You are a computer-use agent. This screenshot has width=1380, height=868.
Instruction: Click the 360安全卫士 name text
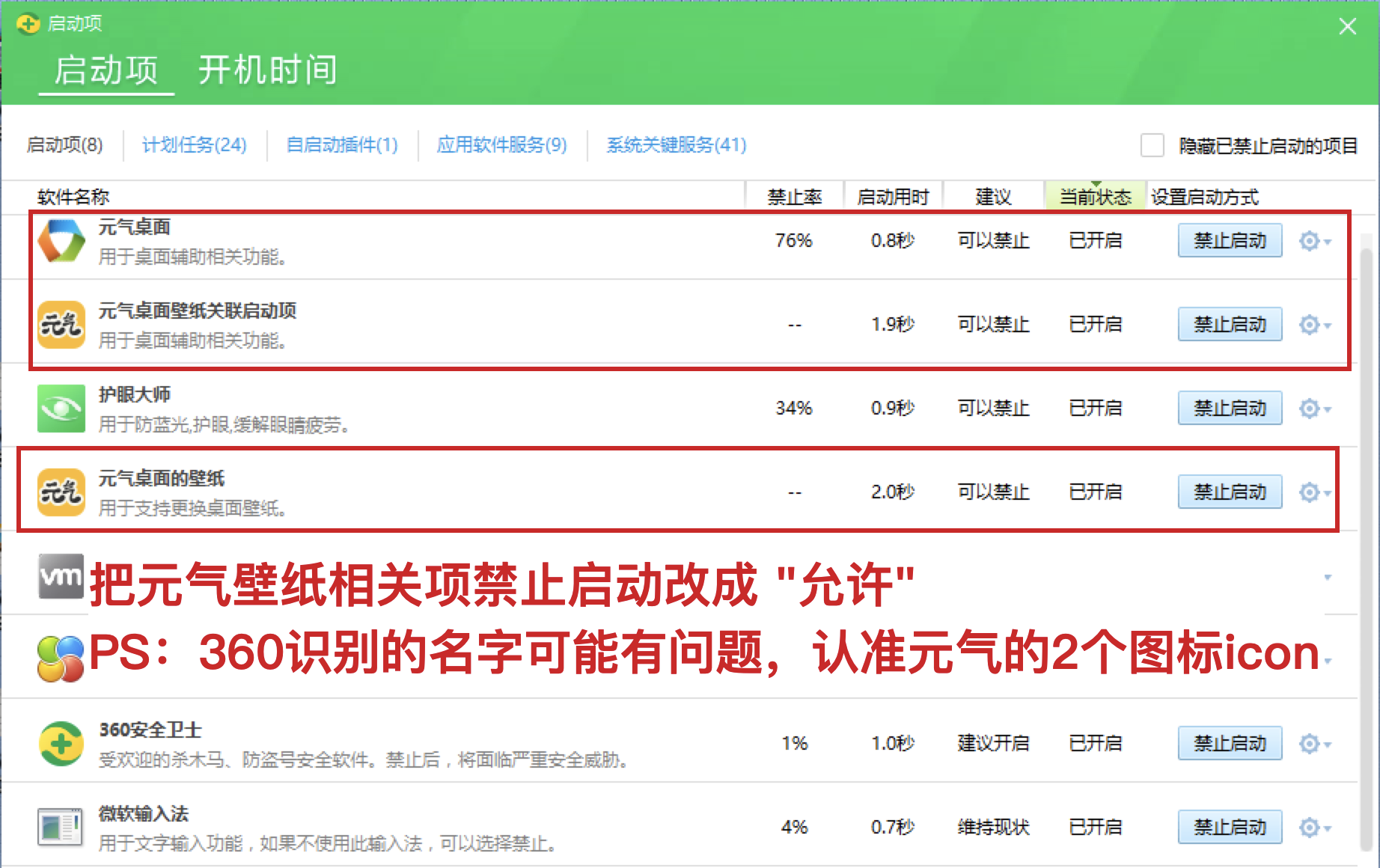pos(150,730)
